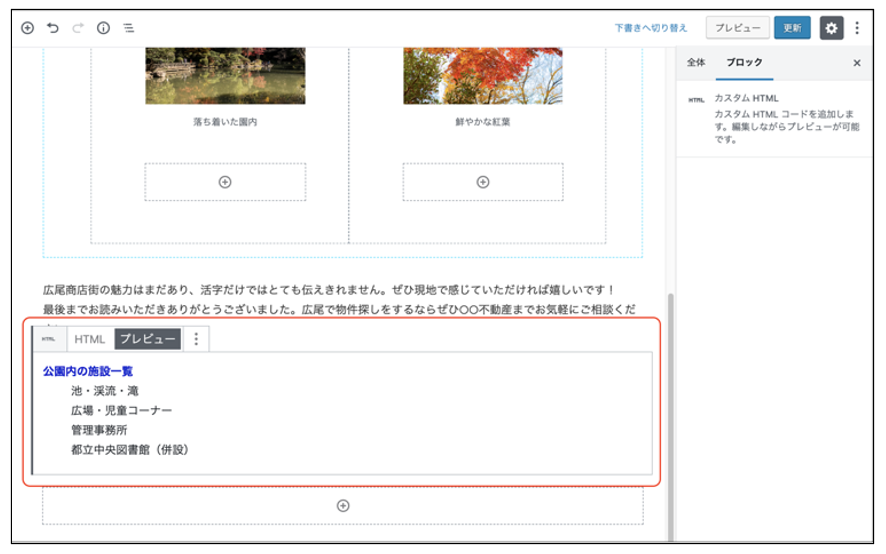The width and height of the screenshot is (886, 554).
Task: Undo the last change
Action: click(x=53, y=28)
